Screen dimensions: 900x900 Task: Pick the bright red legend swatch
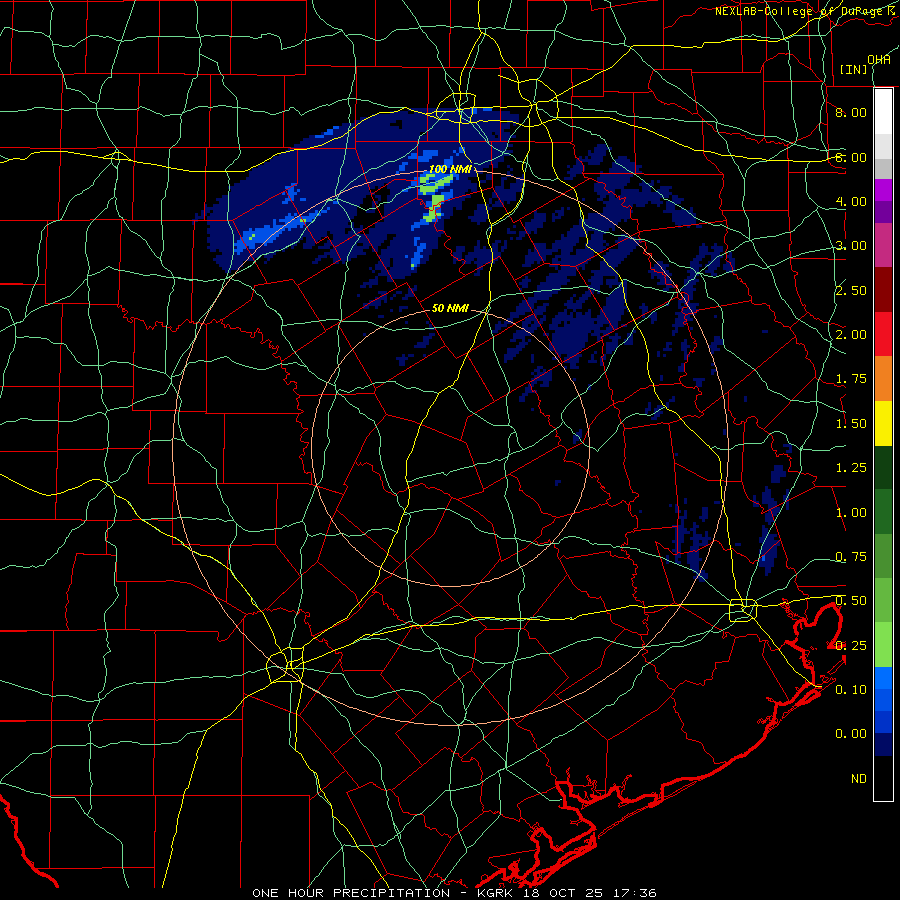coord(883,334)
